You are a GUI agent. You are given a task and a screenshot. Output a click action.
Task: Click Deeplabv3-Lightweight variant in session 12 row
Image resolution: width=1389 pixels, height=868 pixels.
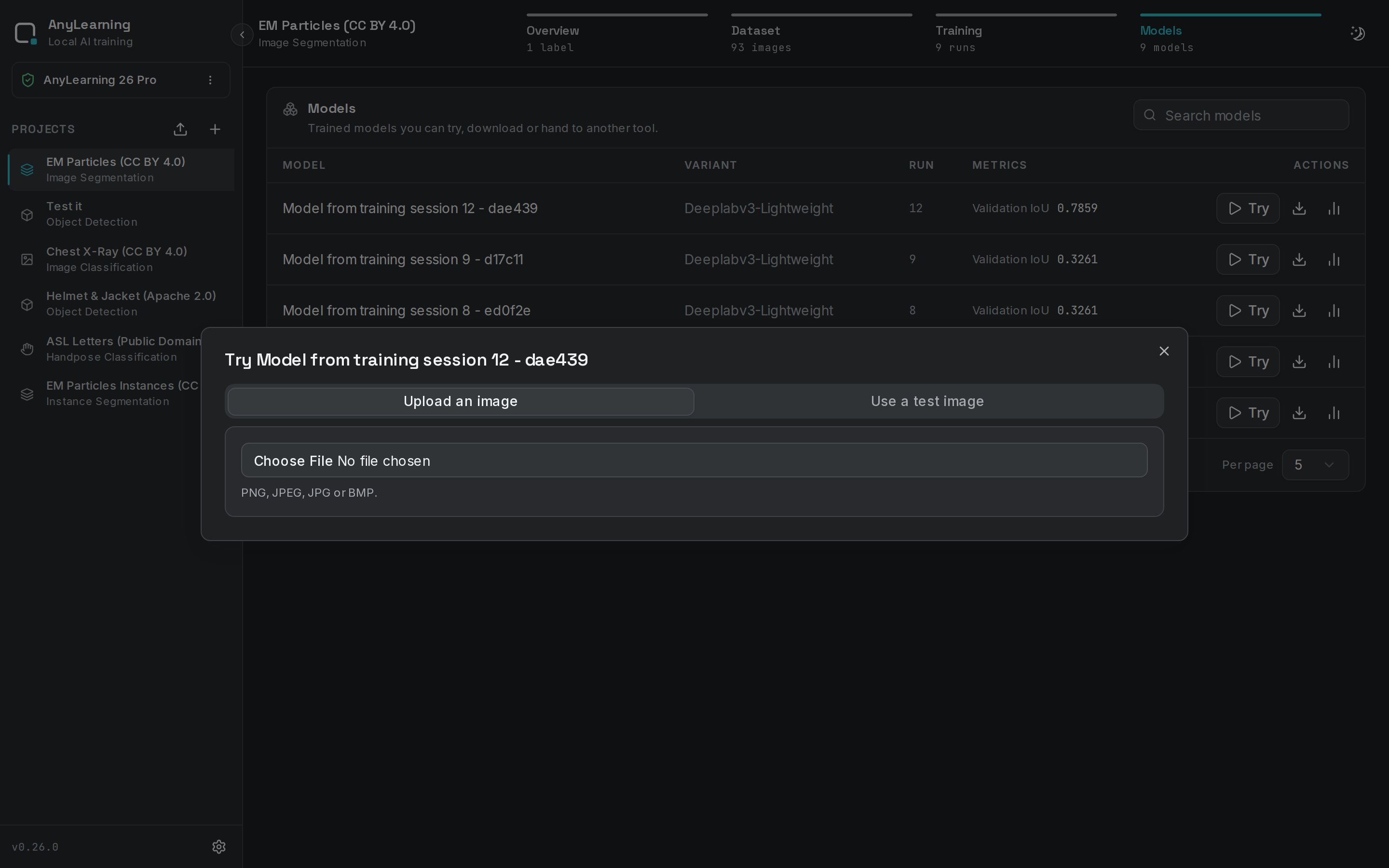758,208
